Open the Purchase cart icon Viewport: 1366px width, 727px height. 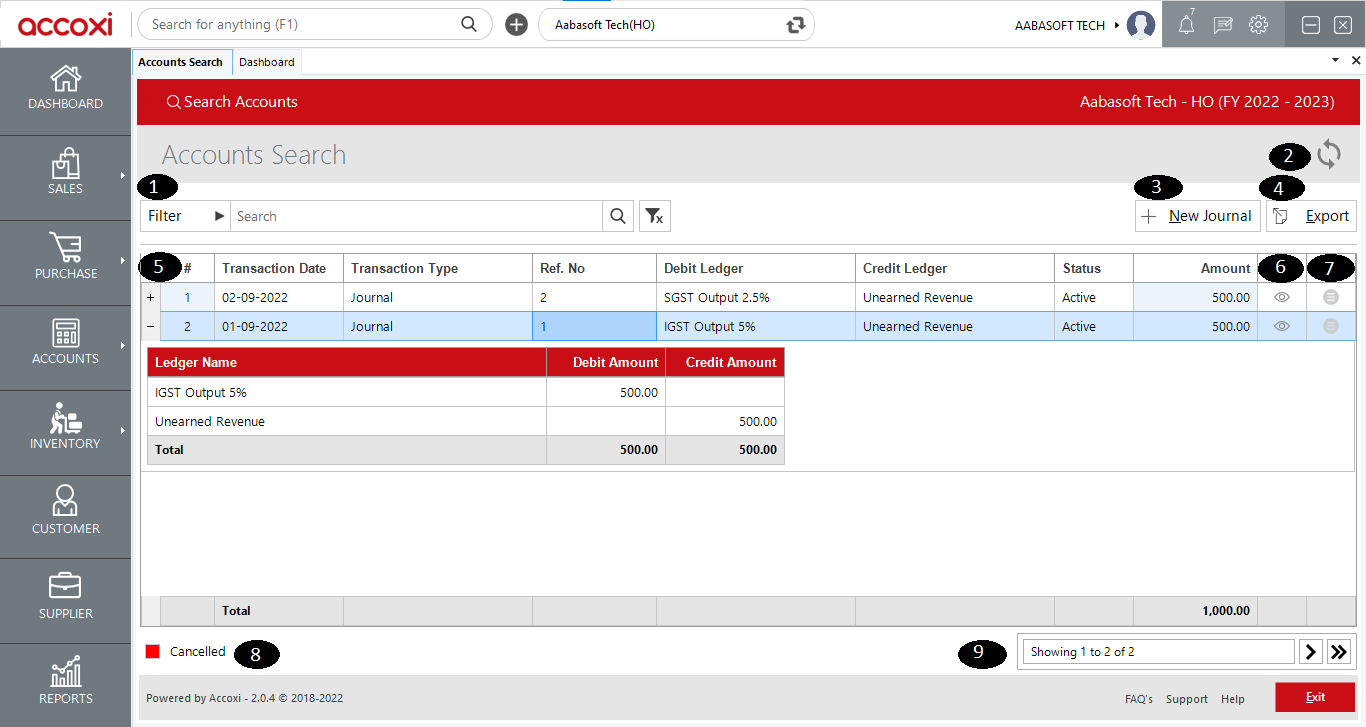pyautogui.click(x=65, y=248)
